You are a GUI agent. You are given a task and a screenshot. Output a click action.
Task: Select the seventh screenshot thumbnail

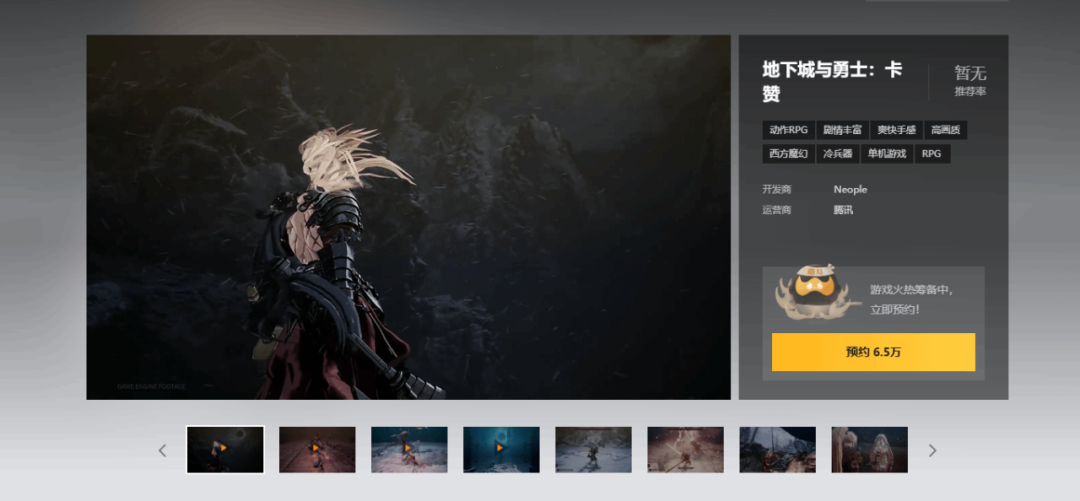[x=778, y=449]
